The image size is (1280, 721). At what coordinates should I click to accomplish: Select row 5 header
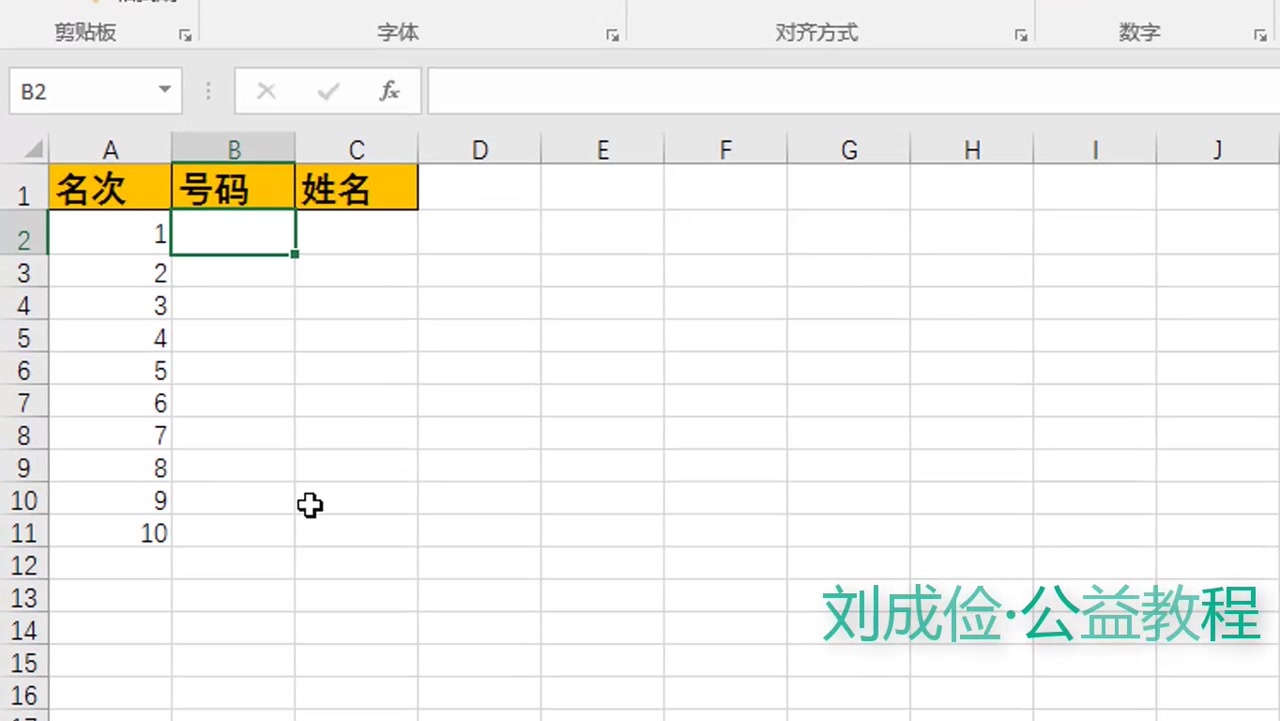pyautogui.click(x=24, y=338)
